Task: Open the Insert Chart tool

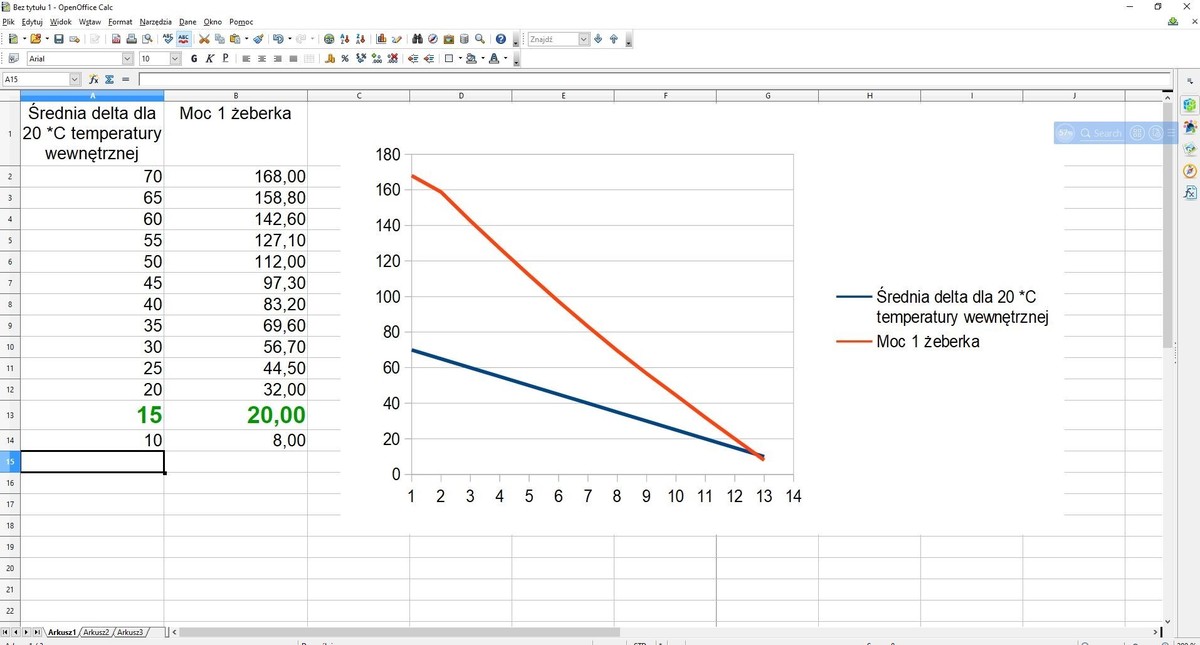Action: [382, 39]
